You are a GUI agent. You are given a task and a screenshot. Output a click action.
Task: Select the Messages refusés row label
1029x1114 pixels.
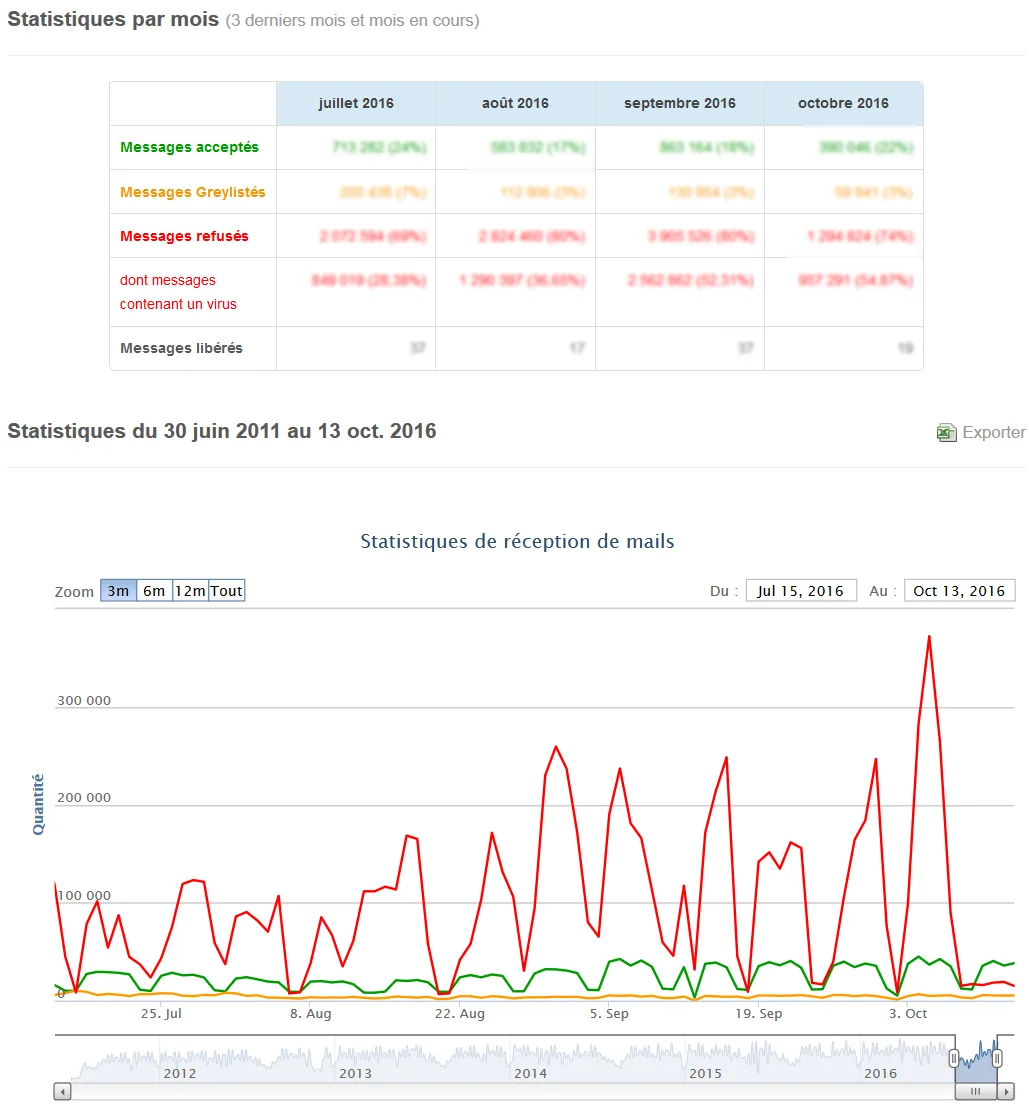coord(184,236)
